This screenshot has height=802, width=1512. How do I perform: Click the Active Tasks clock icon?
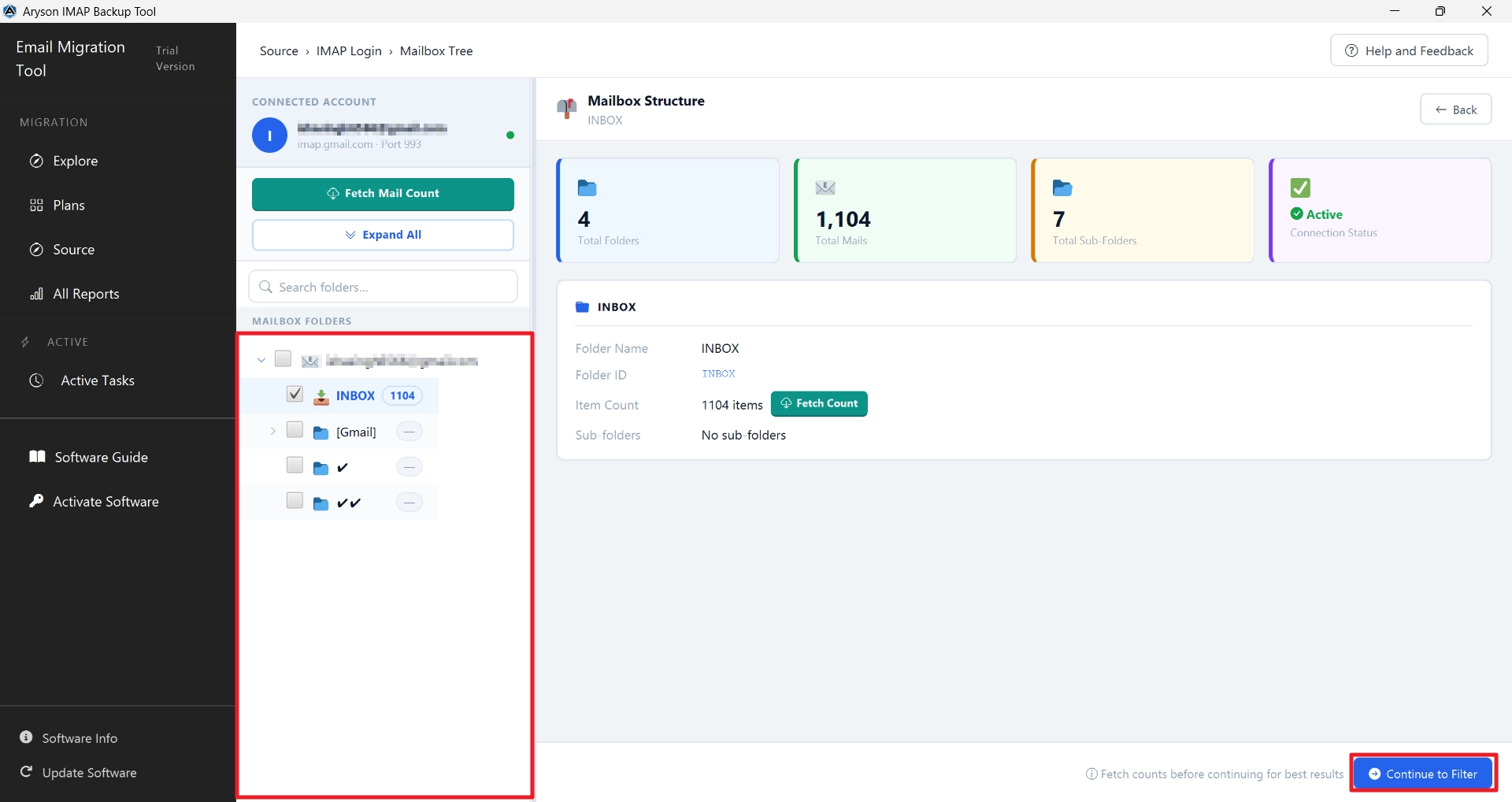click(x=36, y=381)
